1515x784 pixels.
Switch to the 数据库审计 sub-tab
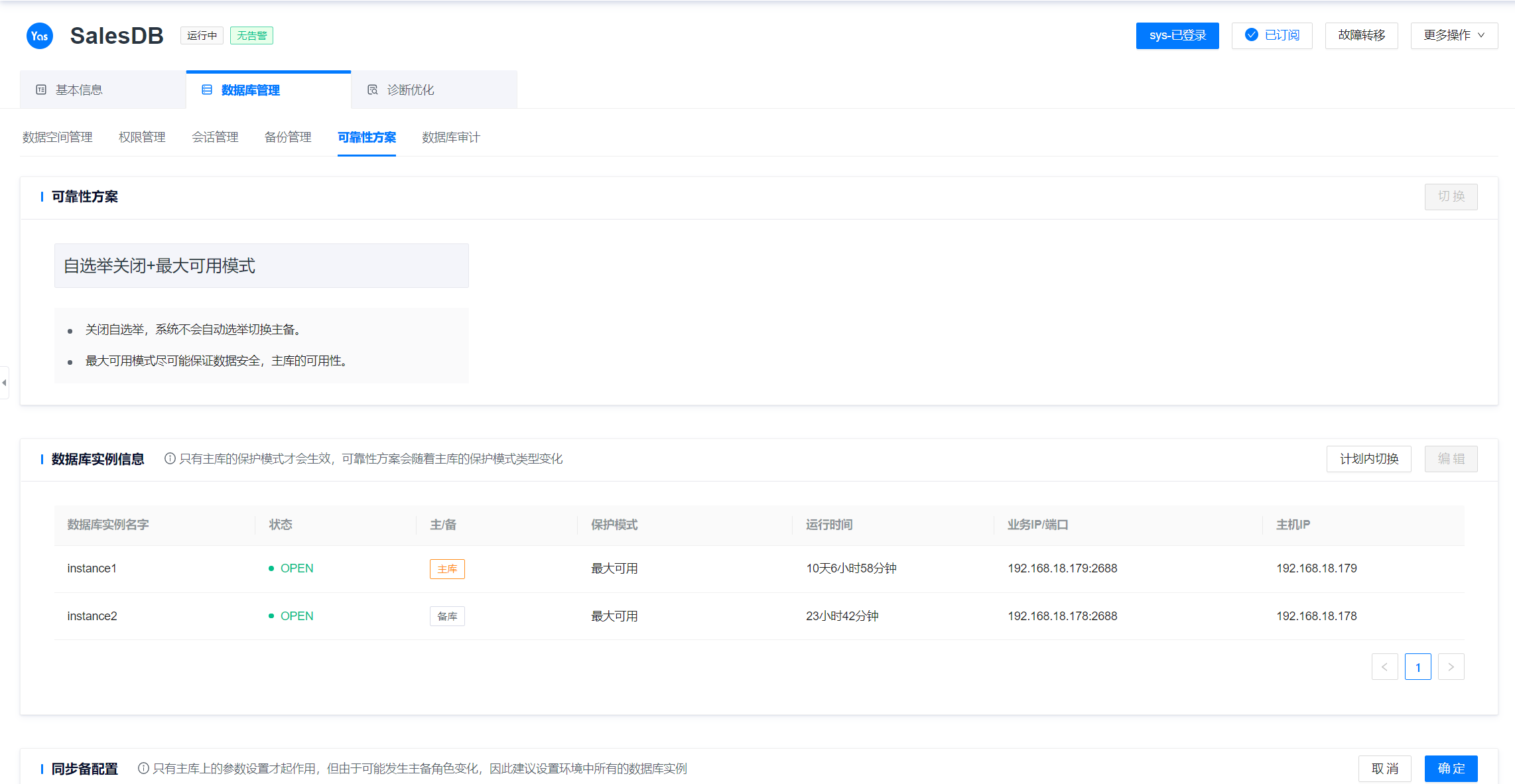(450, 137)
